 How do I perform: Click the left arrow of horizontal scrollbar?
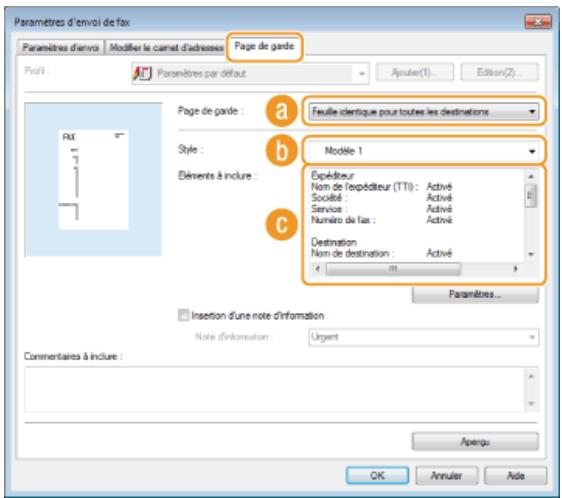tap(317, 269)
